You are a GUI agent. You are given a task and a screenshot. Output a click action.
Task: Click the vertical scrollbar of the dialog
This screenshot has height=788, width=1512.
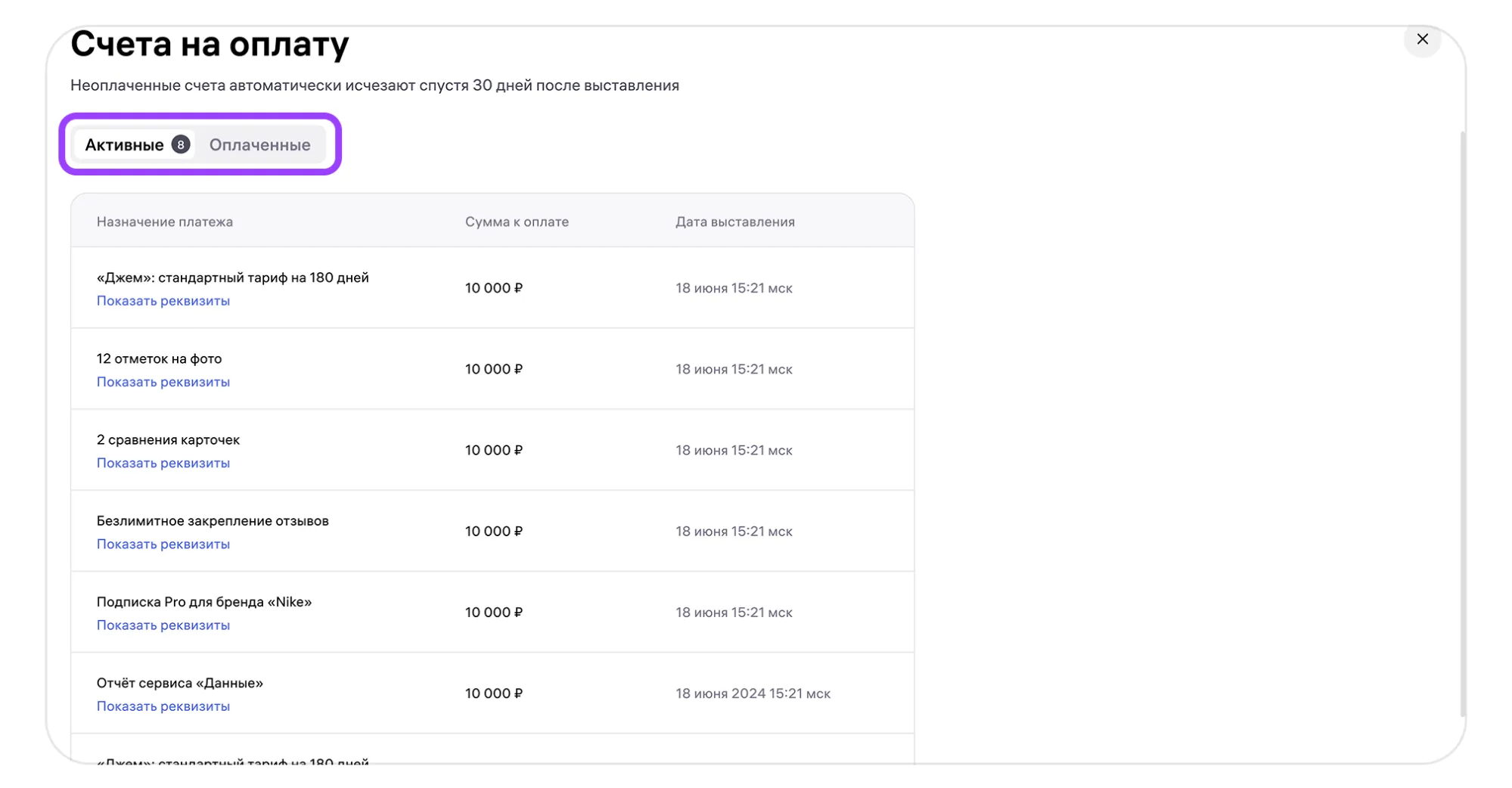pos(1462,423)
